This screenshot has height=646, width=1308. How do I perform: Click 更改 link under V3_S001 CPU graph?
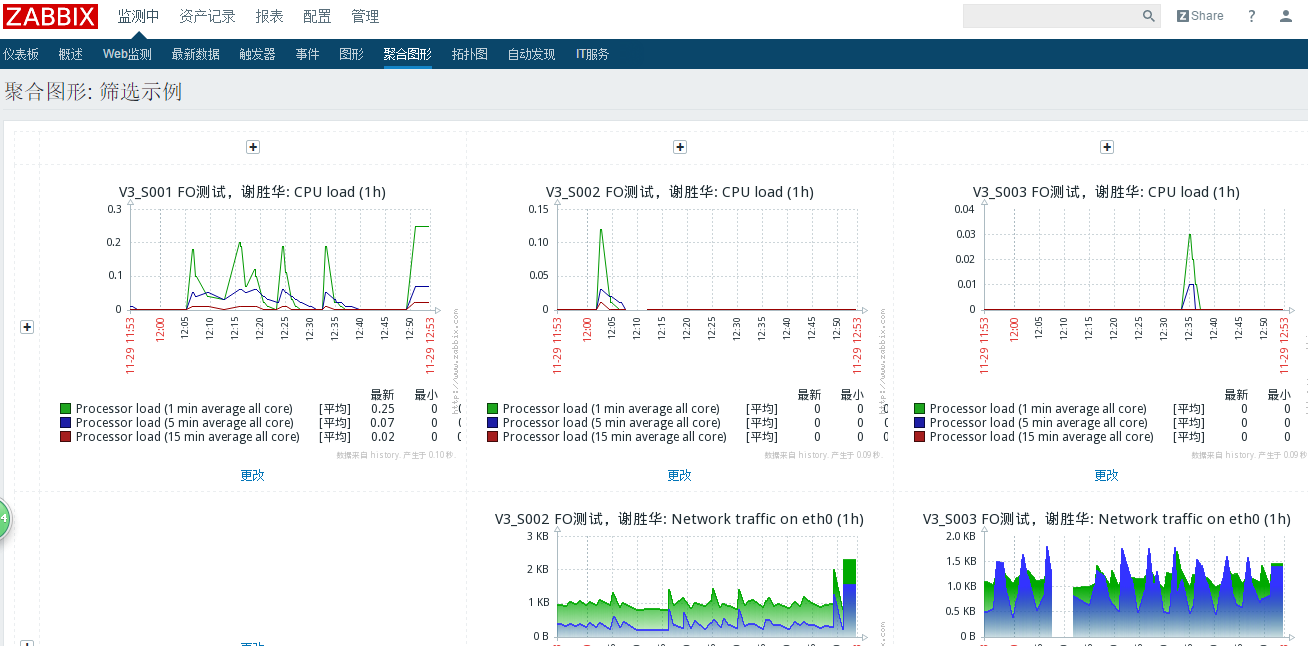click(253, 475)
